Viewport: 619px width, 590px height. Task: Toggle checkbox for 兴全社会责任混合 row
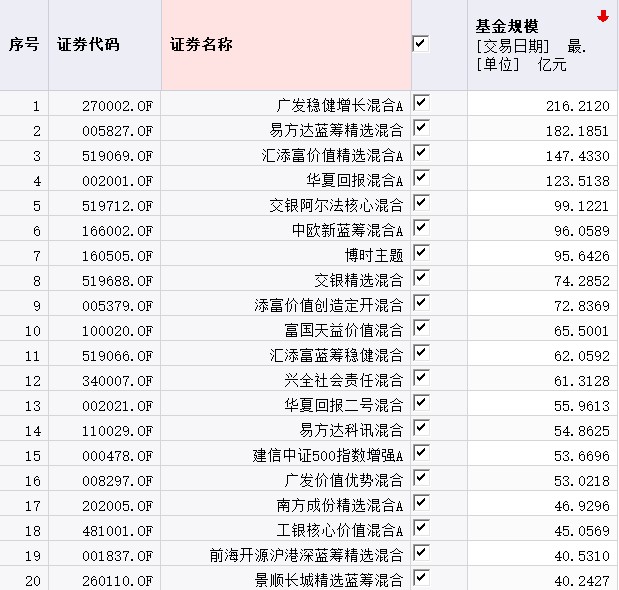pyautogui.click(x=420, y=378)
